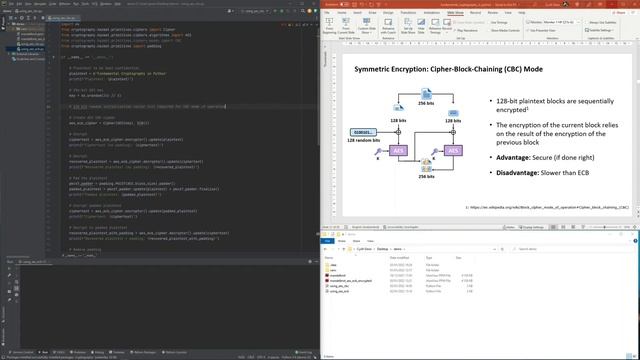640x360 pixels.
Task: Click Run panel settings gear icon
Action: pos(310,262)
